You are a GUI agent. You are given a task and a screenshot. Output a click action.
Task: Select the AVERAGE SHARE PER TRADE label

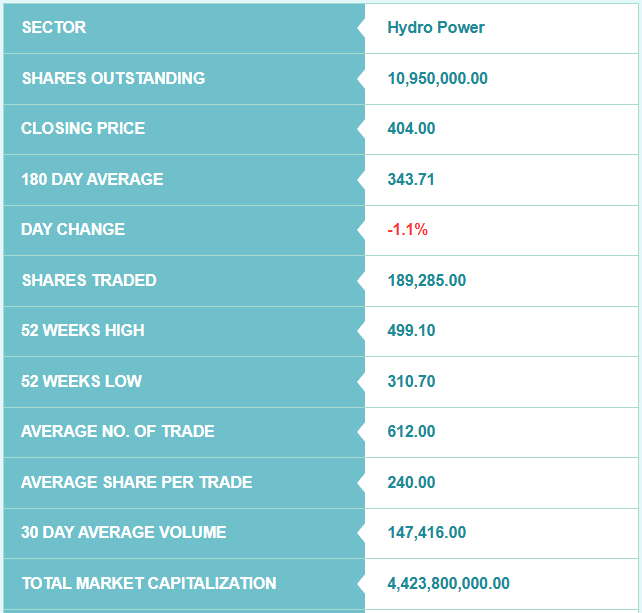tap(136, 482)
